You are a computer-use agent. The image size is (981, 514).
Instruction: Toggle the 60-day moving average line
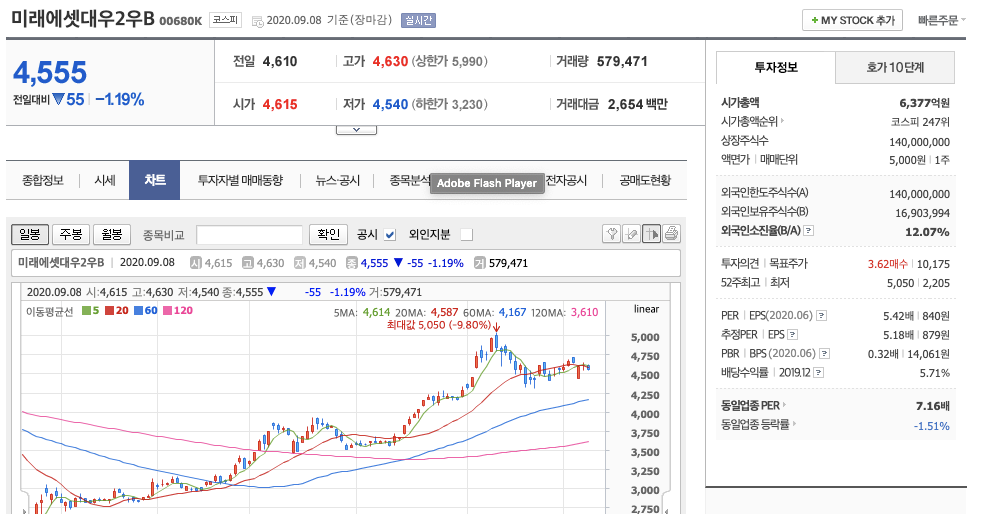(146, 311)
